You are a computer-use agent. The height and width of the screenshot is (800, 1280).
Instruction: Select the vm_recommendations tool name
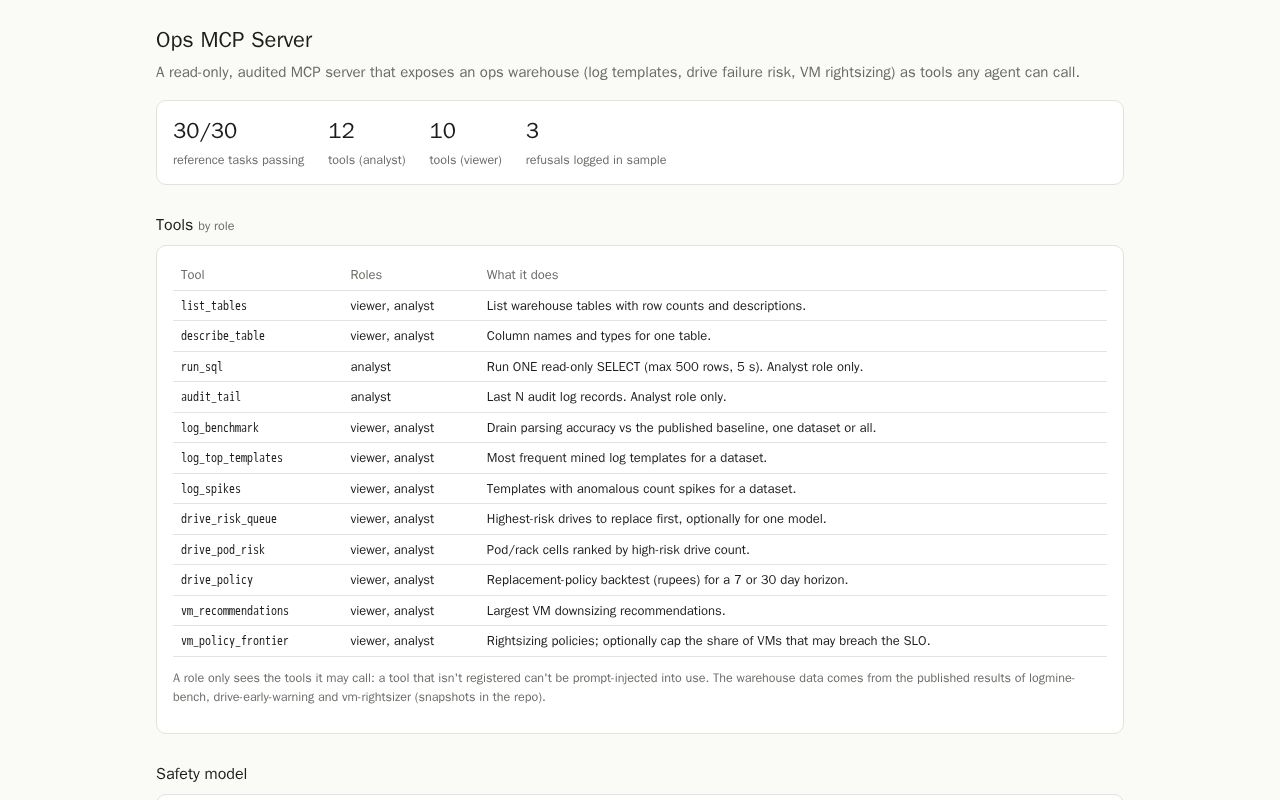point(235,611)
